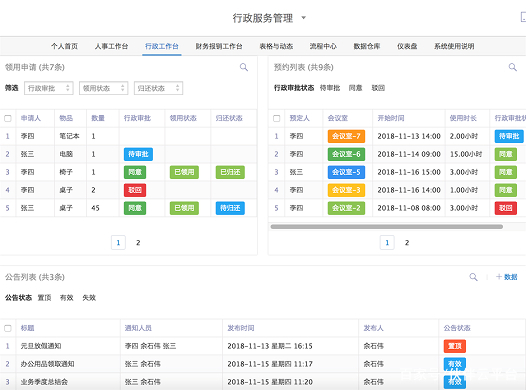Sort by the 开始时间 column header
Screen dimensions: 526x390
[x=391, y=118]
